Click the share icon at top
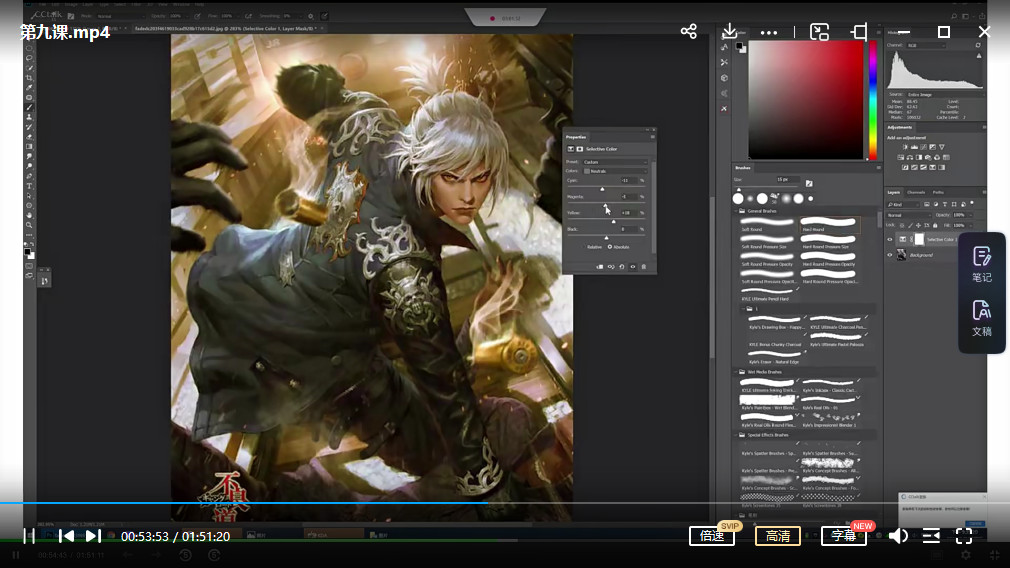The image size is (1010, 568). click(689, 31)
